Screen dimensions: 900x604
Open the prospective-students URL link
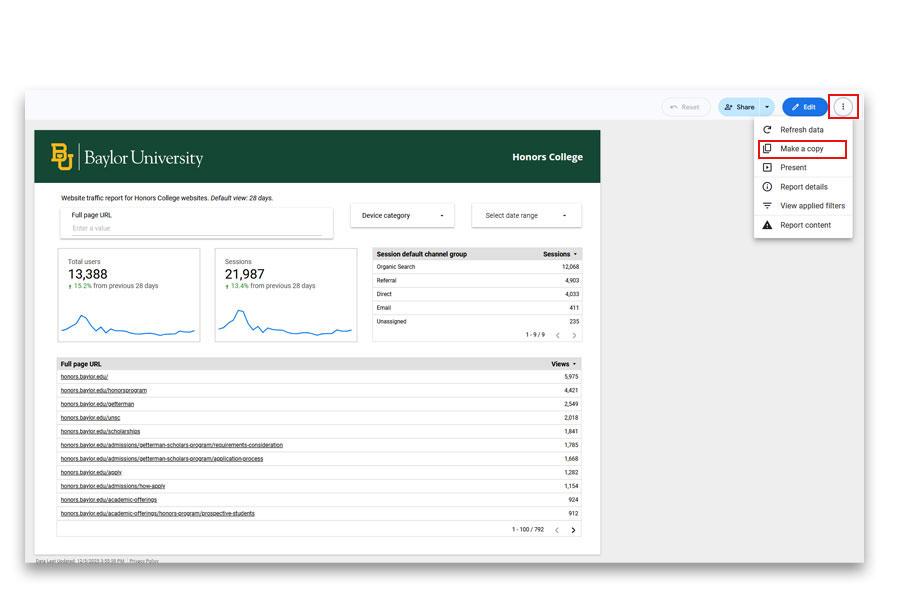click(x=158, y=514)
